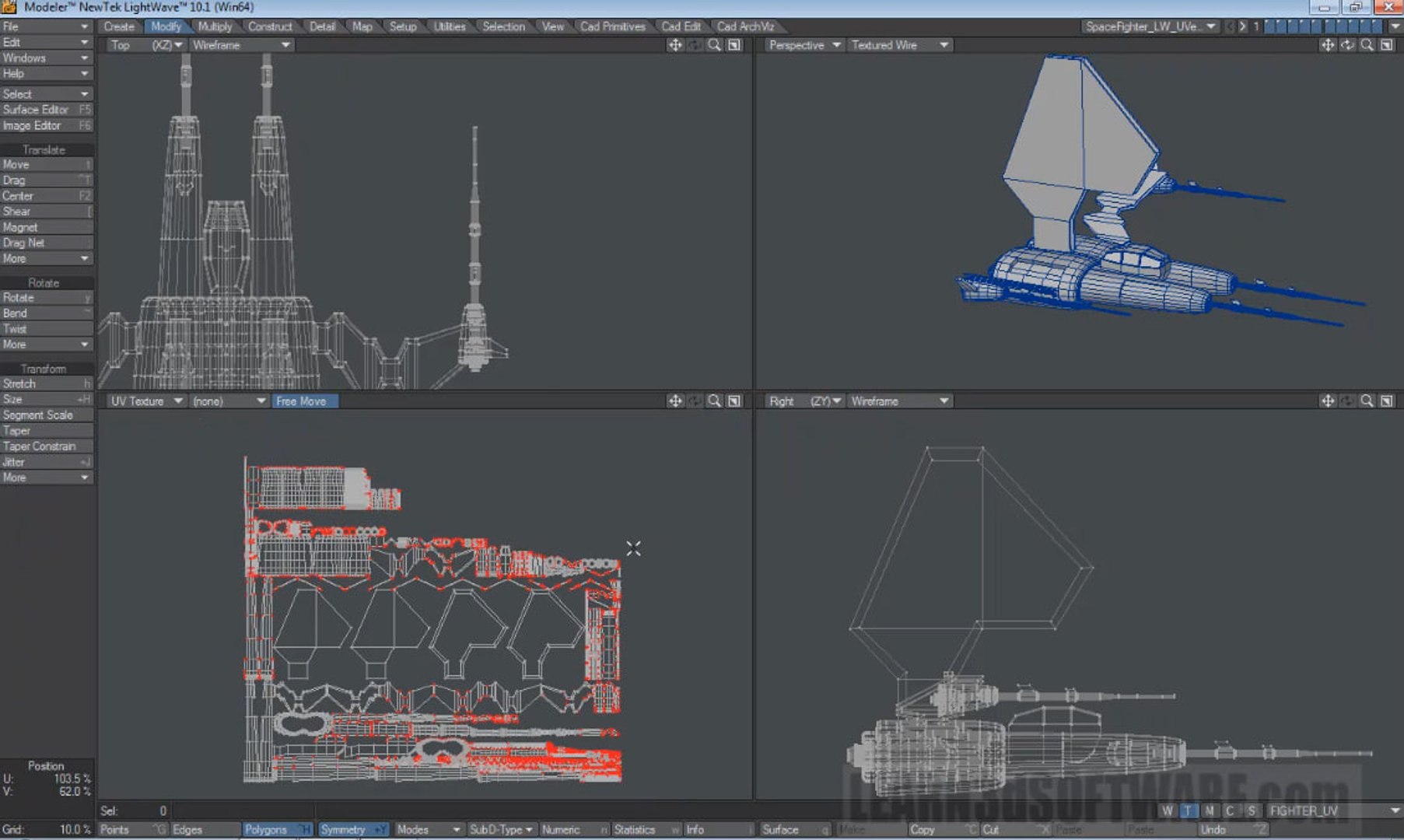Click the zoom magnifier in the Perspective viewport
1404x840 pixels.
tap(1367, 45)
